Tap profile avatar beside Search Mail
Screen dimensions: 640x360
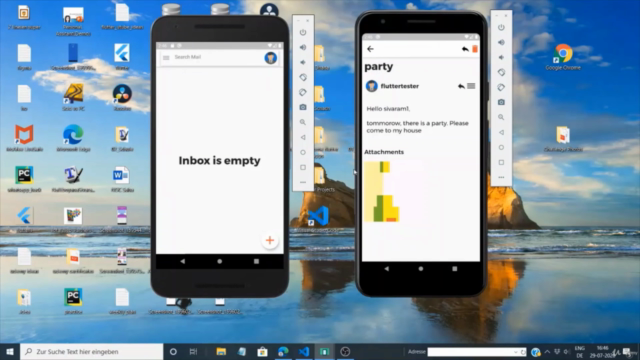click(x=270, y=58)
